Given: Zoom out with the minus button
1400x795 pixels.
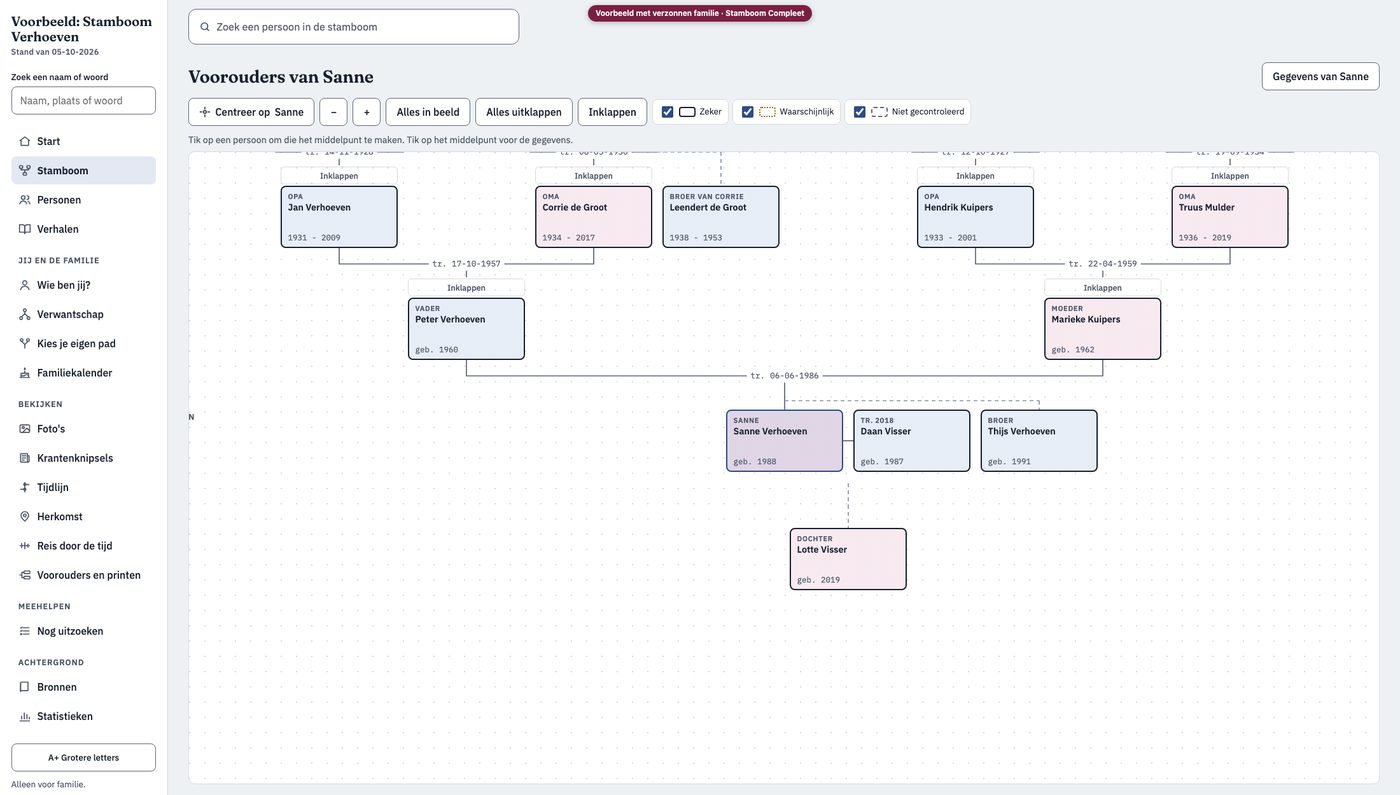Looking at the screenshot, I should coord(333,112).
